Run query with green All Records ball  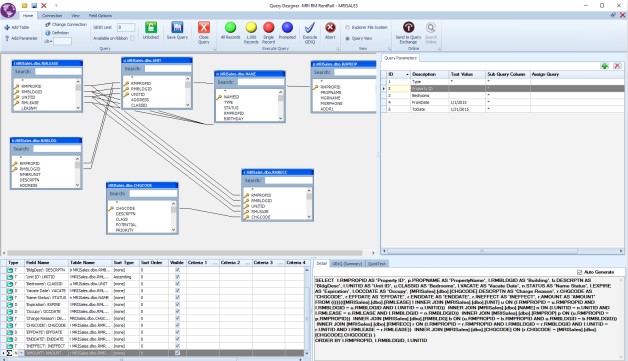230,27
